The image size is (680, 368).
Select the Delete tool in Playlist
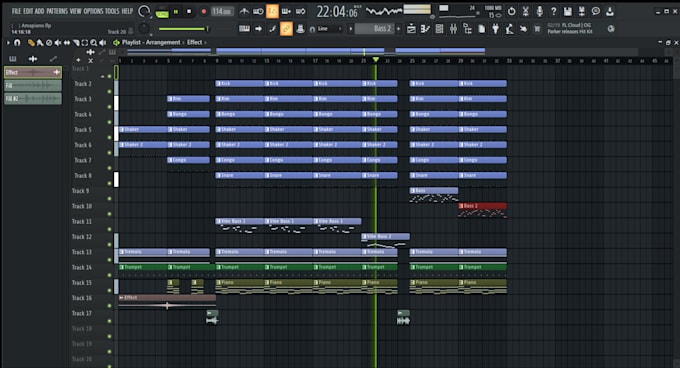coord(49,42)
